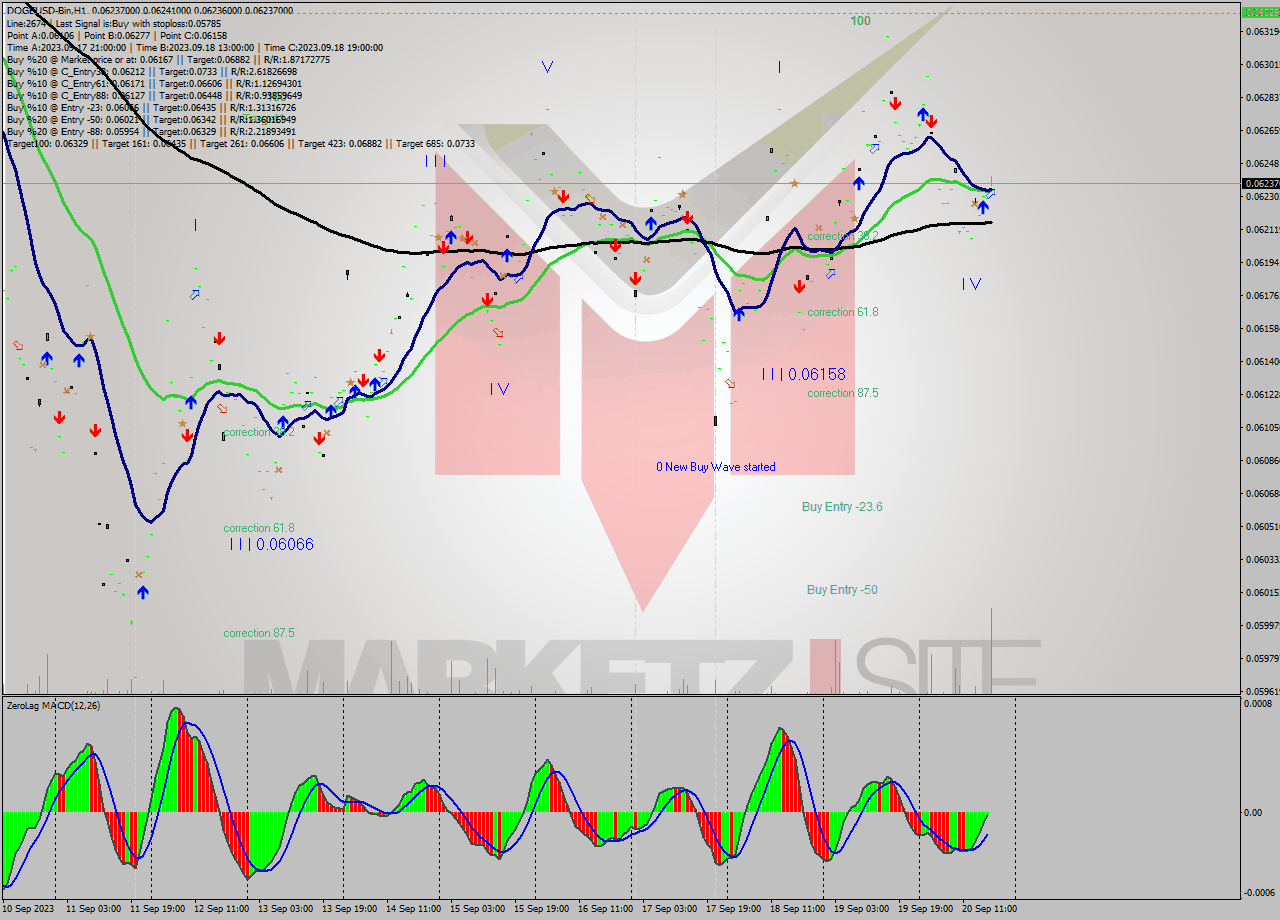This screenshot has width=1280, height=920.
Task: Click the '11 Sep 19:00' time label
Action: 159,909
